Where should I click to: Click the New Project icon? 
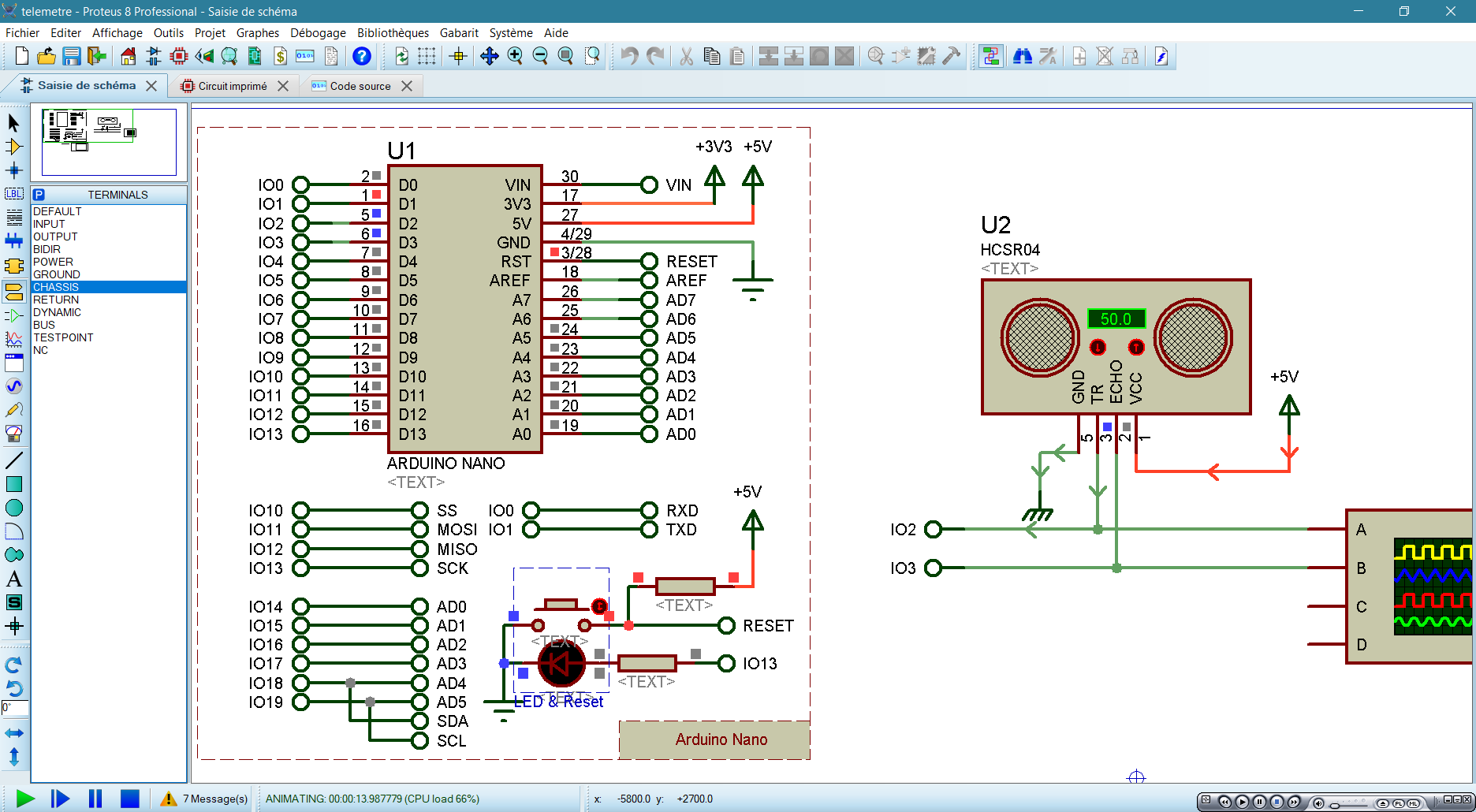click(x=22, y=56)
